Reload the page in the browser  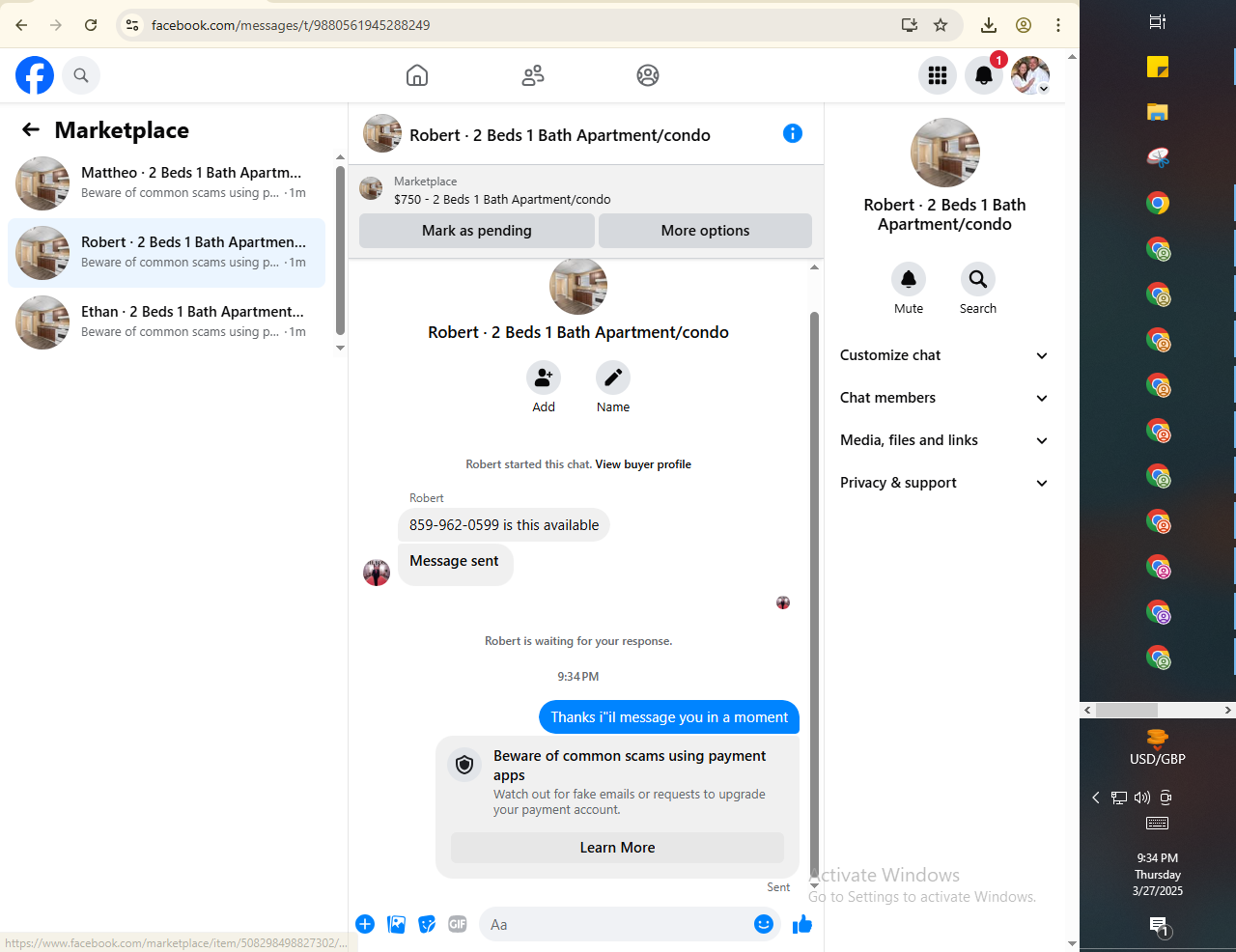click(x=91, y=25)
